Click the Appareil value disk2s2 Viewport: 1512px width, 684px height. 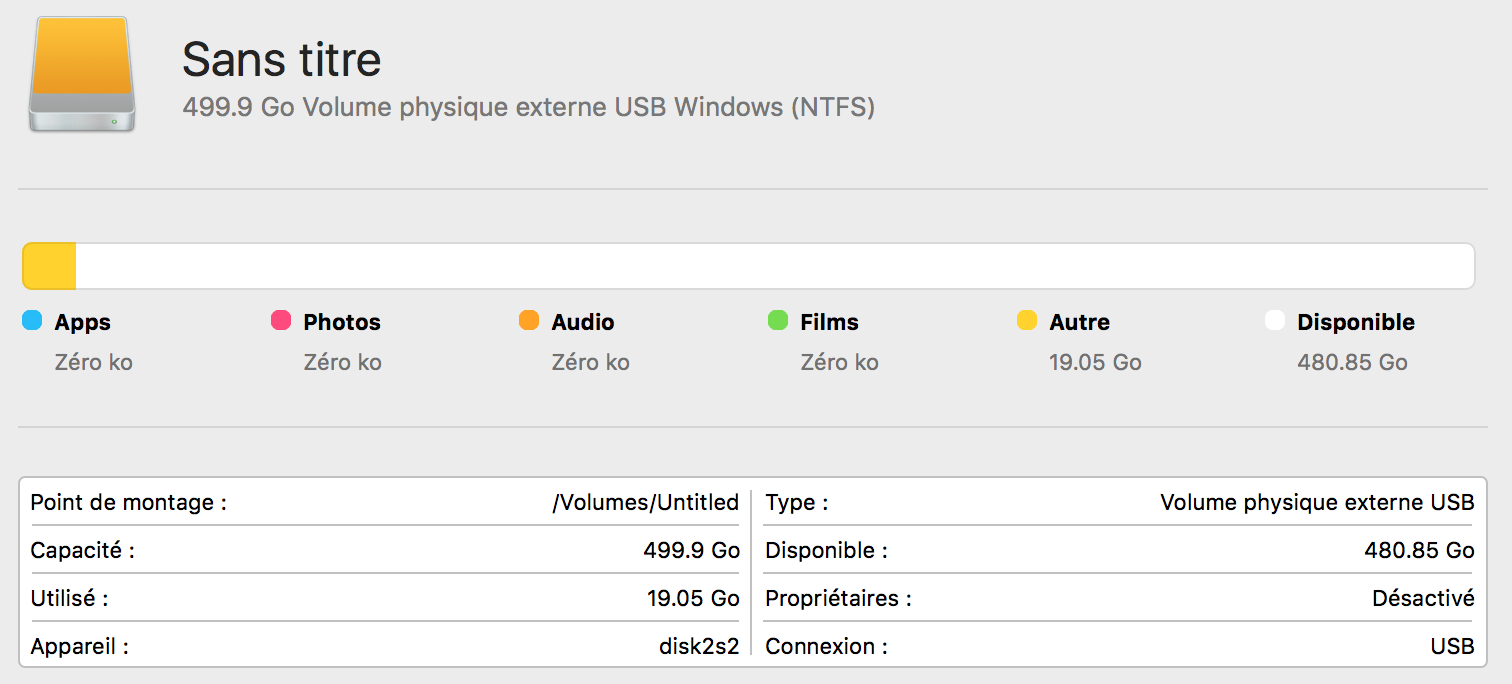coord(698,646)
